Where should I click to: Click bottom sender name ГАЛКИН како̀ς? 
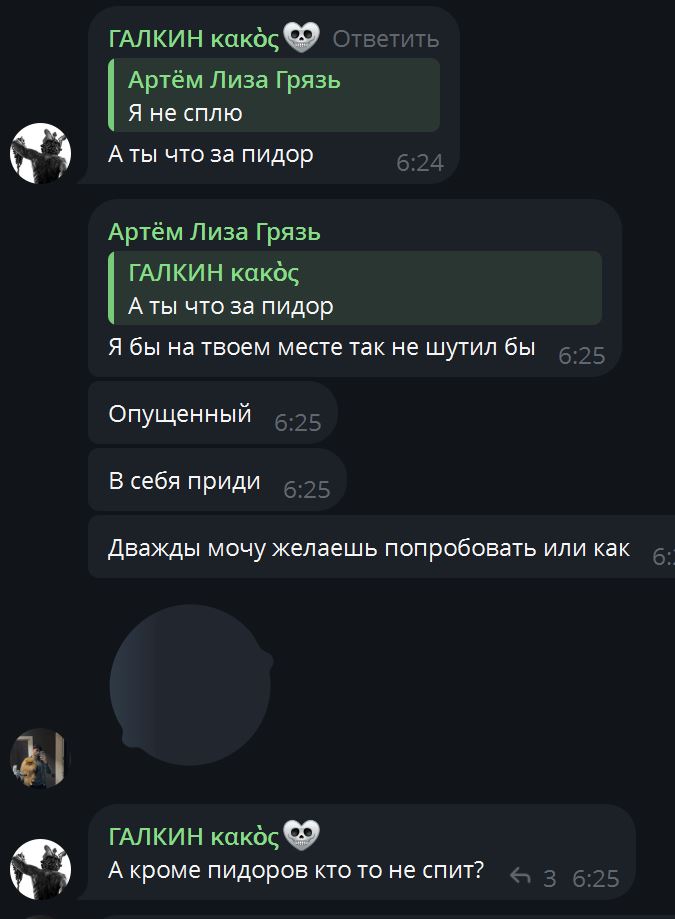(x=194, y=837)
